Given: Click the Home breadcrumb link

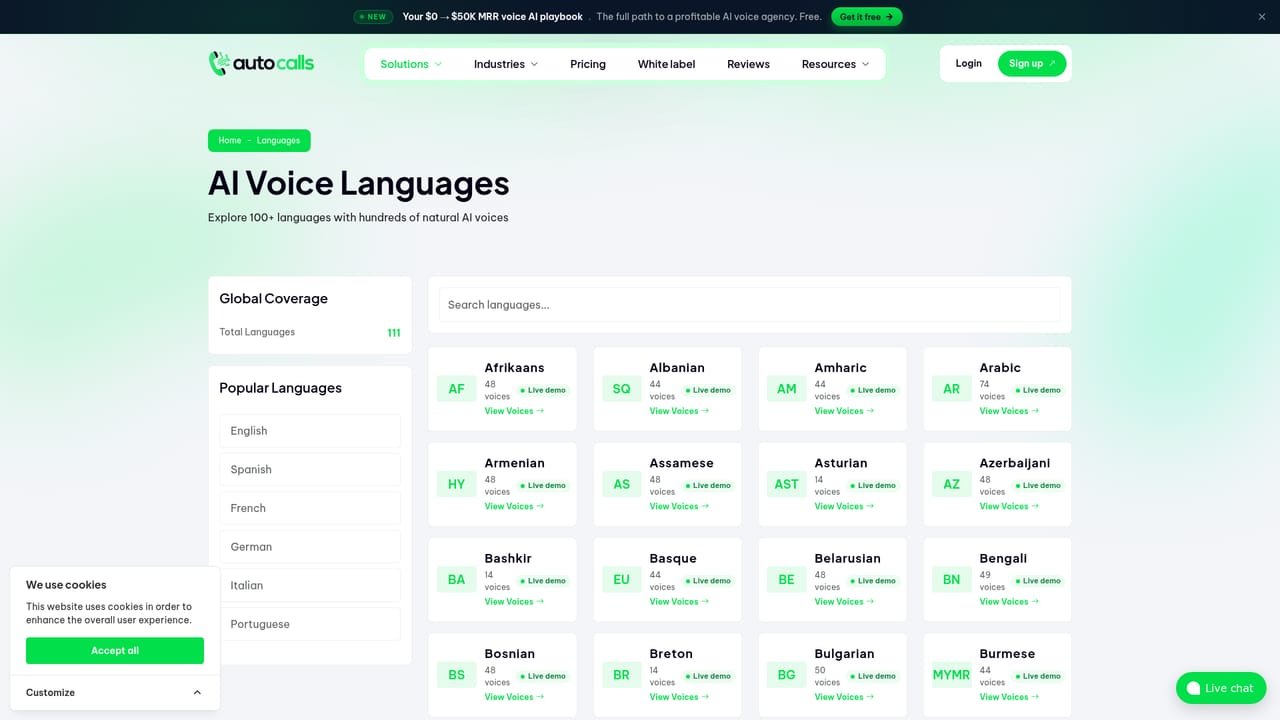Looking at the screenshot, I should (x=230, y=141).
